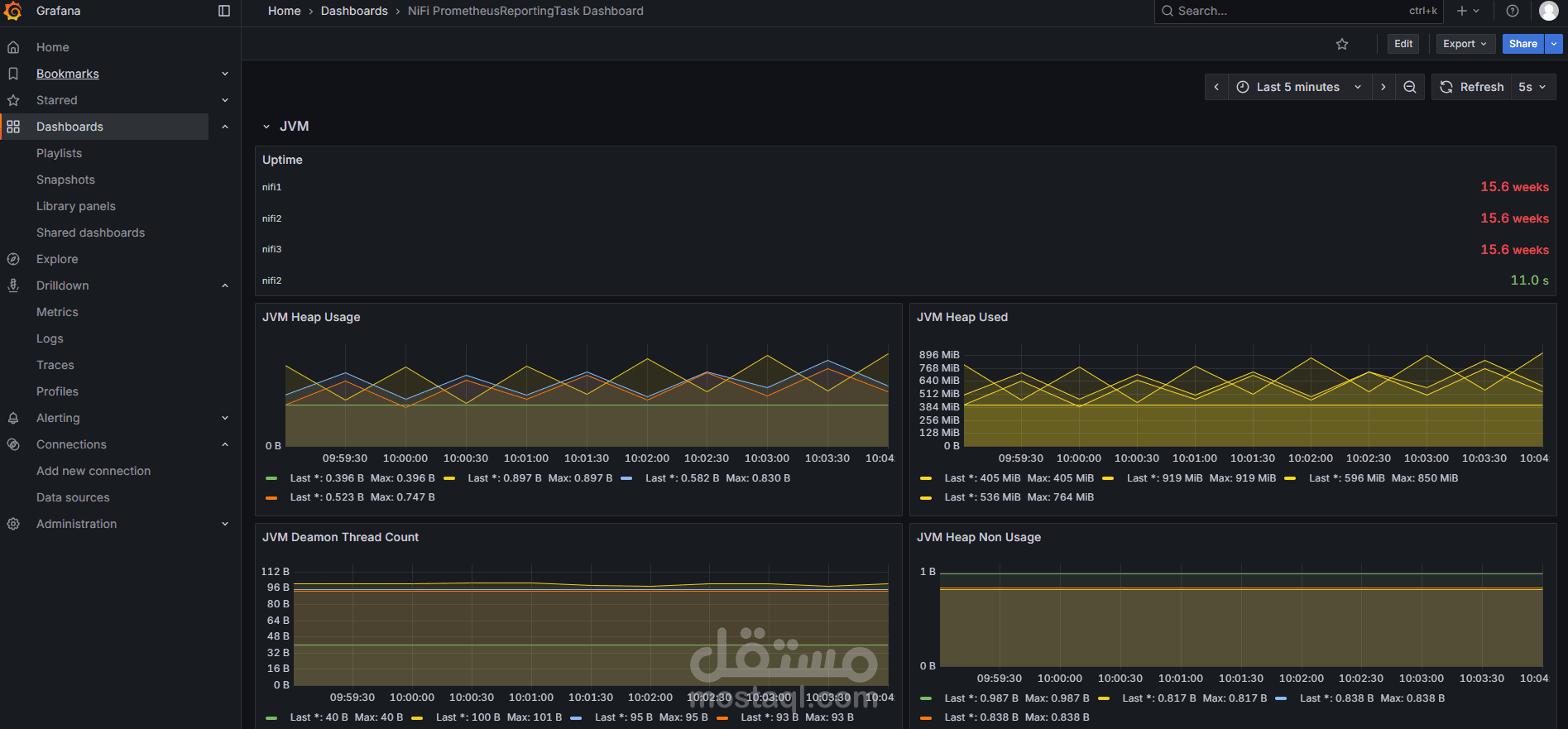Collapse the Drilldown section chevron

225,285
